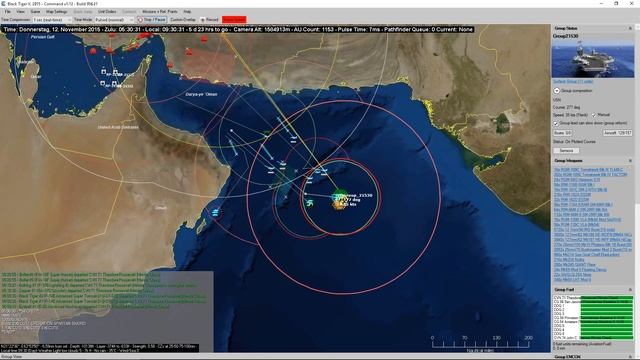Expand the Group composition section
This screenshot has height=360, width=640.
tap(557, 91)
